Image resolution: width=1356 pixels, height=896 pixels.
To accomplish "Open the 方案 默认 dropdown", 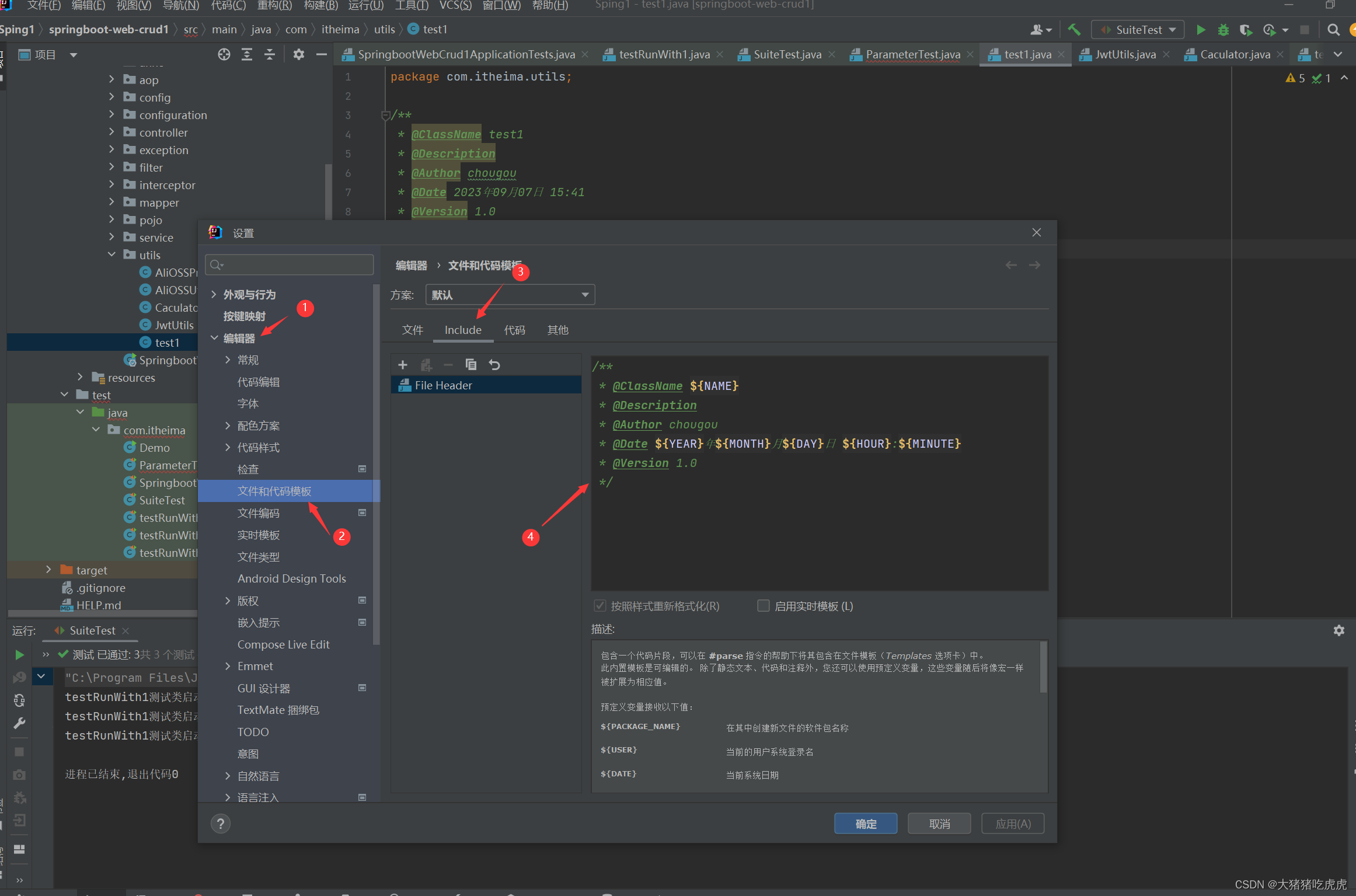I will [510, 295].
